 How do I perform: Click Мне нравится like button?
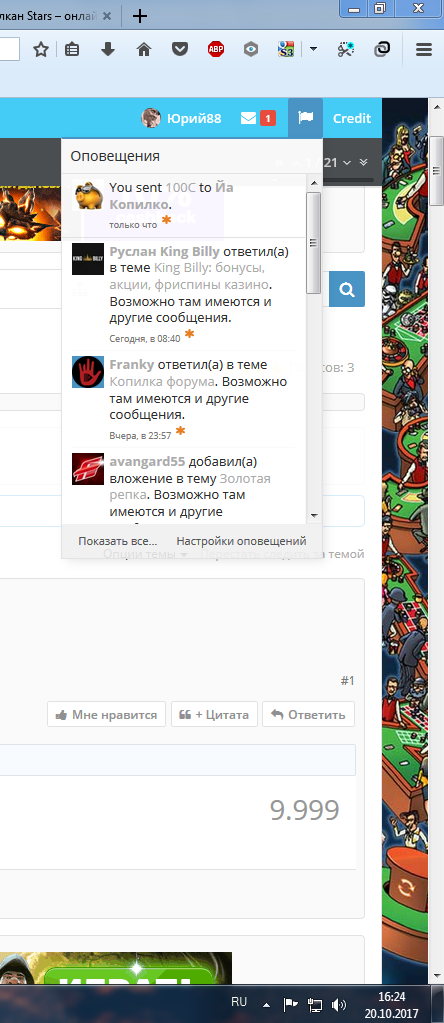pyautogui.click(x=106, y=714)
